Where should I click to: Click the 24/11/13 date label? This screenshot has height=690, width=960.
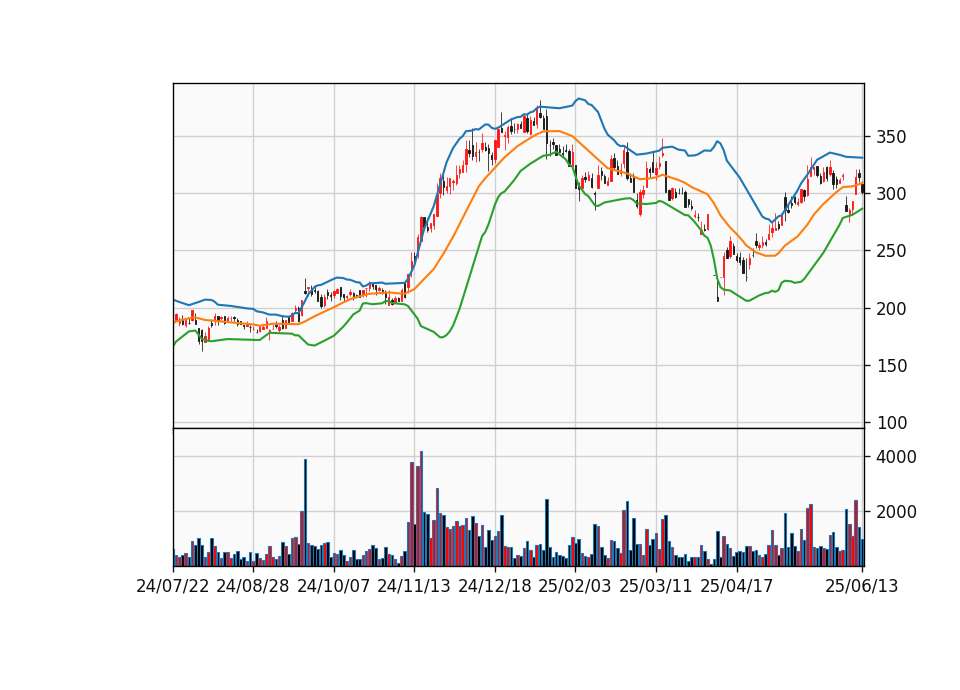click(x=414, y=587)
